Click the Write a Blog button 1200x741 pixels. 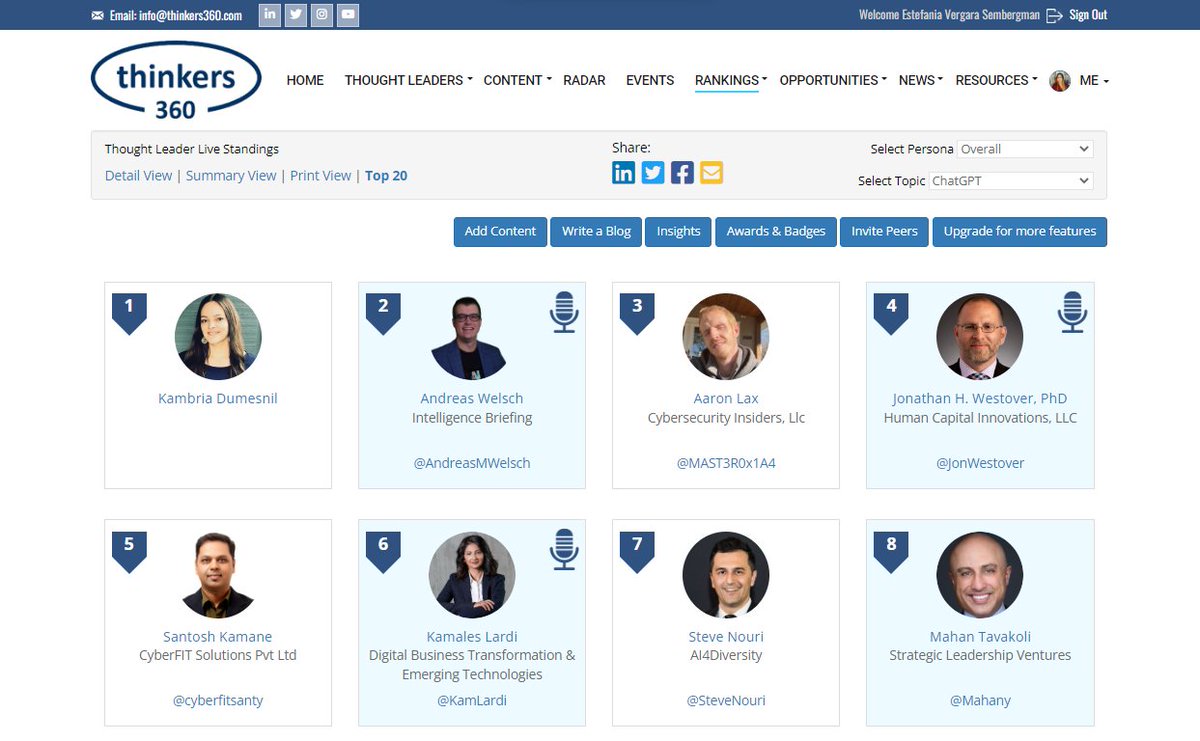pyautogui.click(x=596, y=231)
